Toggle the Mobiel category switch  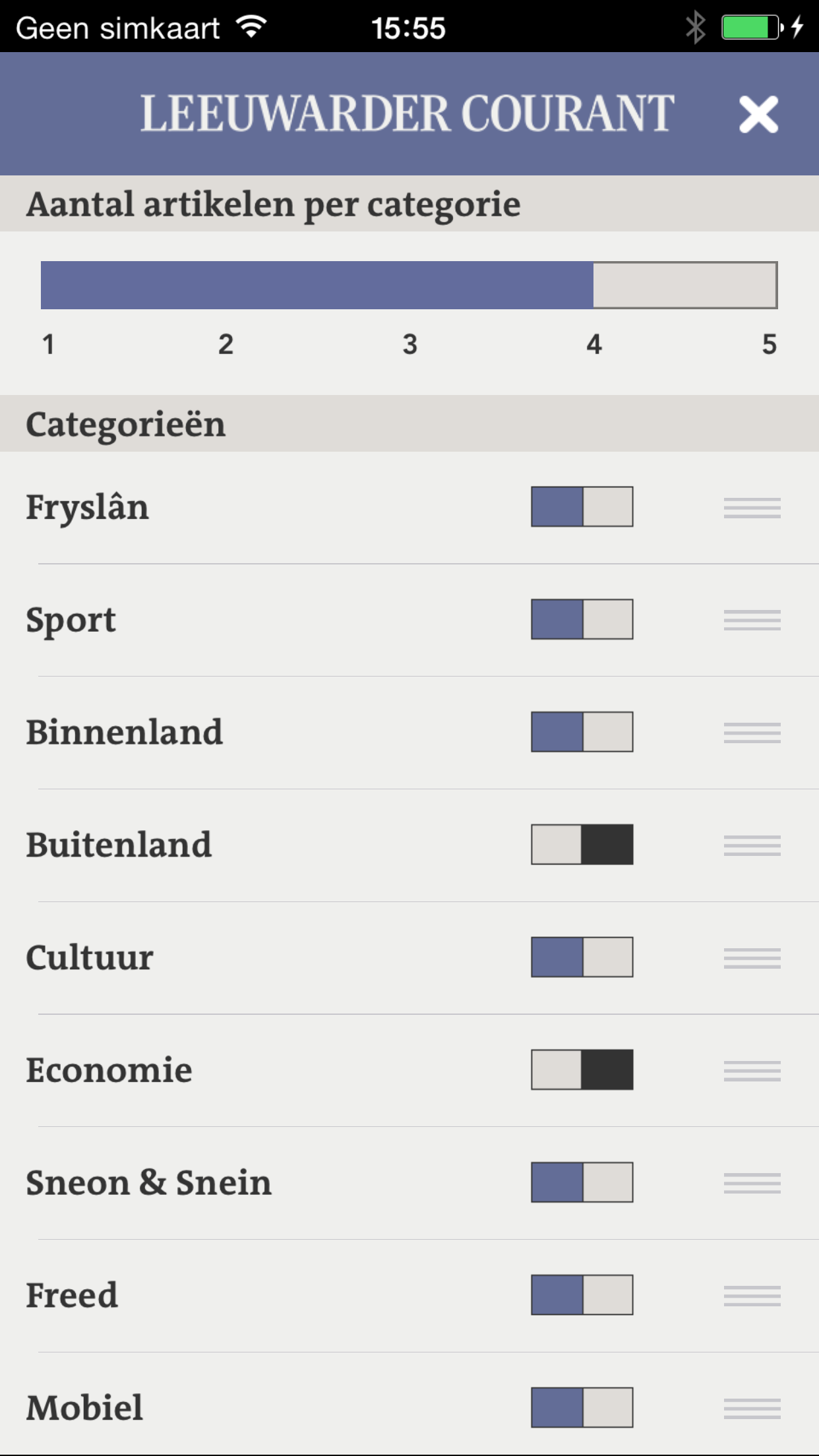(x=582, y=1407)
